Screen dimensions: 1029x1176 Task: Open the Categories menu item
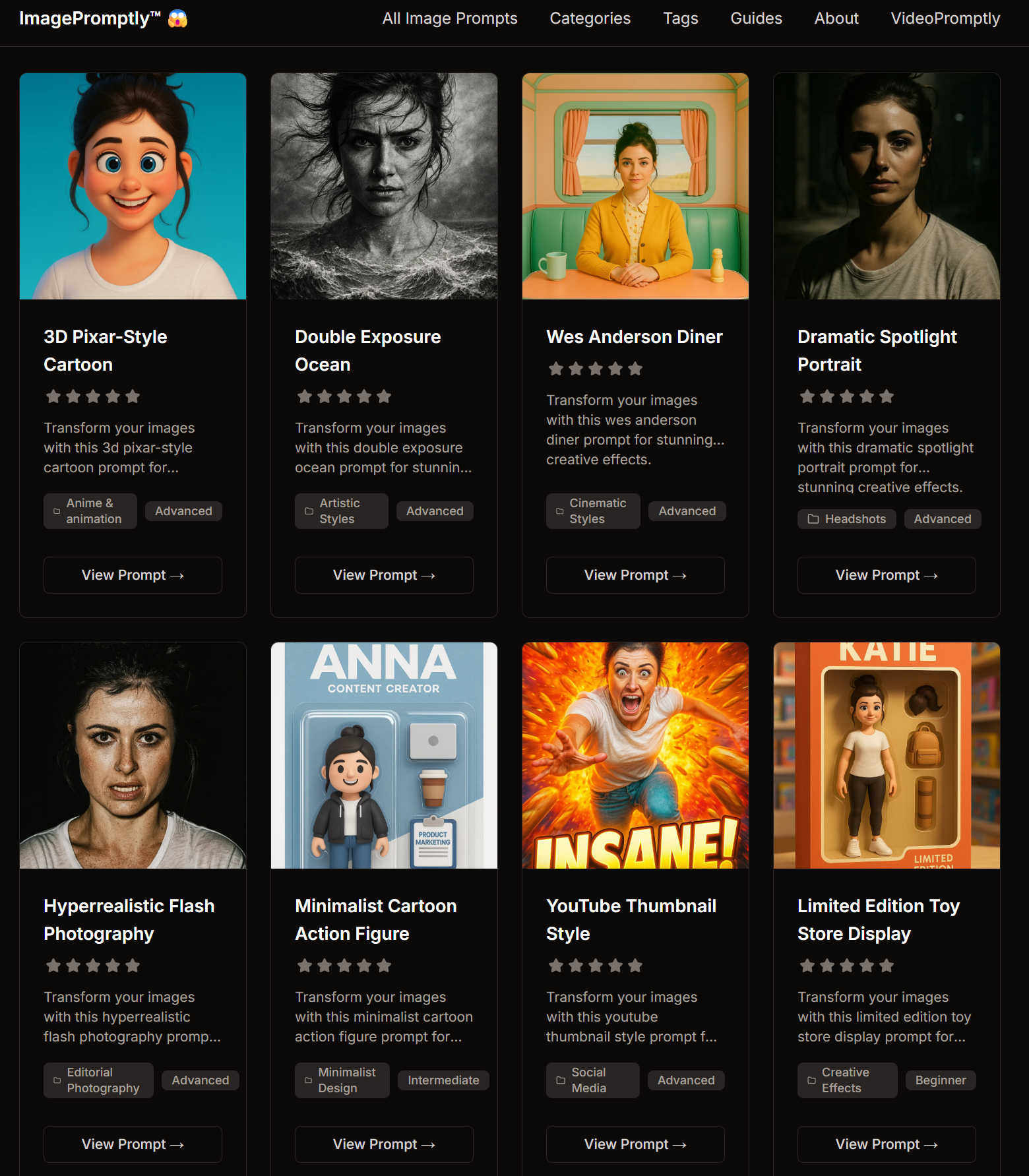(590, 18)
